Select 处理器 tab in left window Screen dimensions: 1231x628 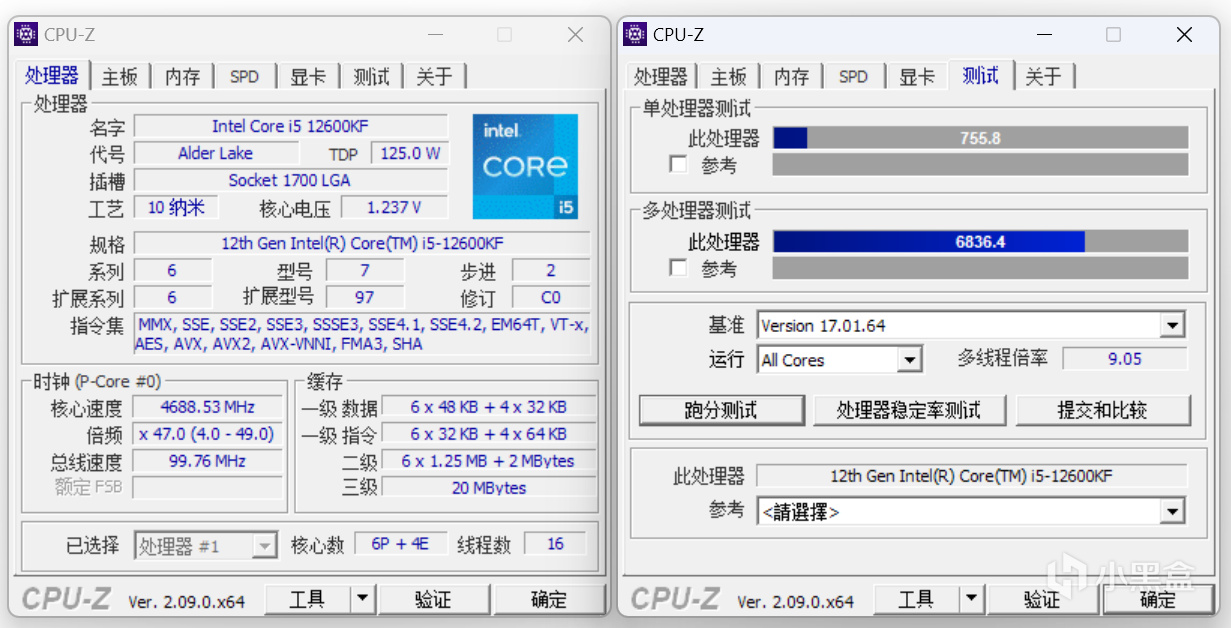click(x=52, y=76)
